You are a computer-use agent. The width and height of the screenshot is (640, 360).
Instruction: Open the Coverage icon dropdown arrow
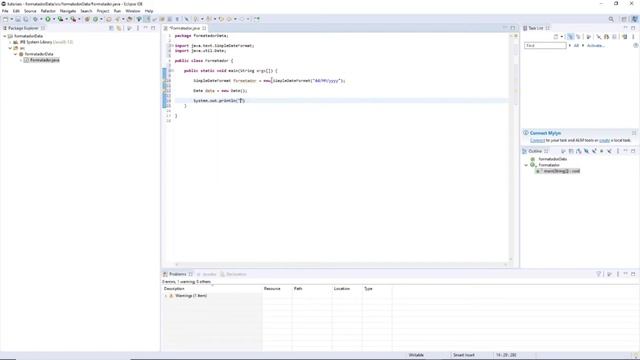[67, 19]
